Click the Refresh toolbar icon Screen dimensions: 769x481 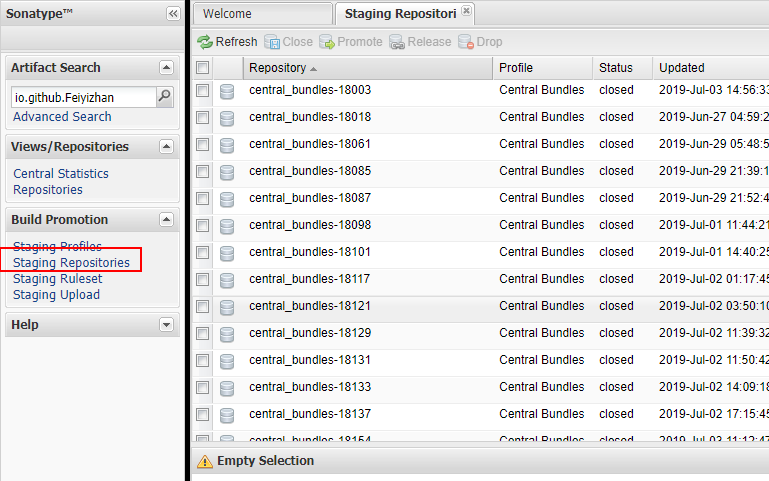coord(205,42)
